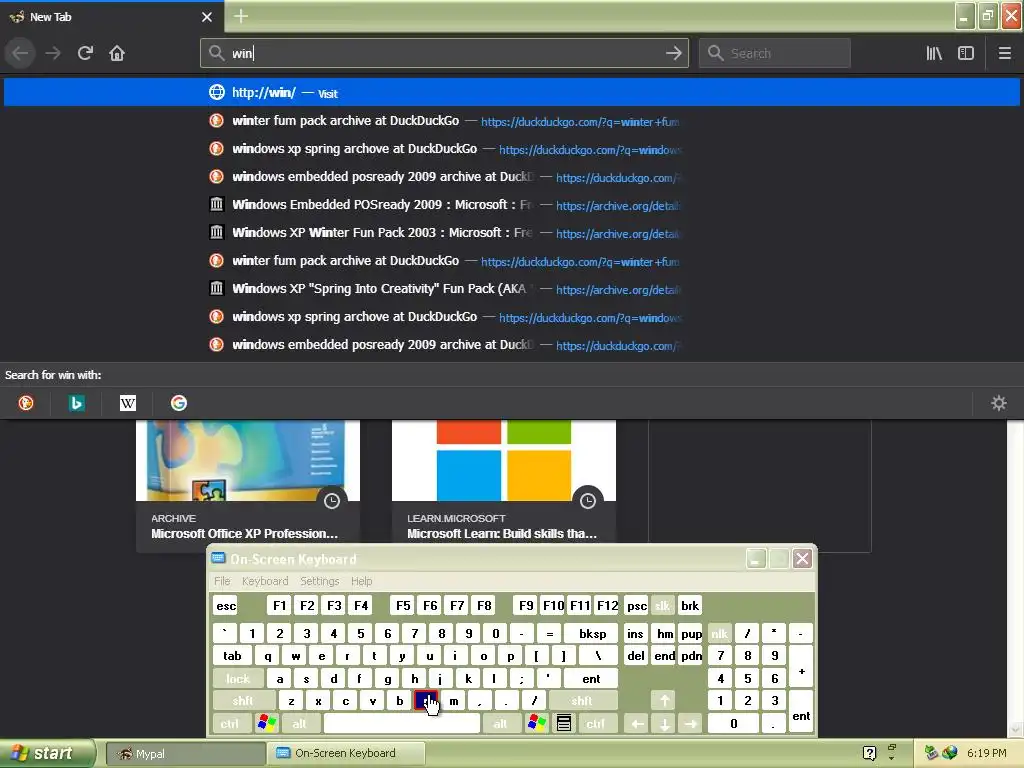Visit the http://win/ suggestion

[512, 92]
